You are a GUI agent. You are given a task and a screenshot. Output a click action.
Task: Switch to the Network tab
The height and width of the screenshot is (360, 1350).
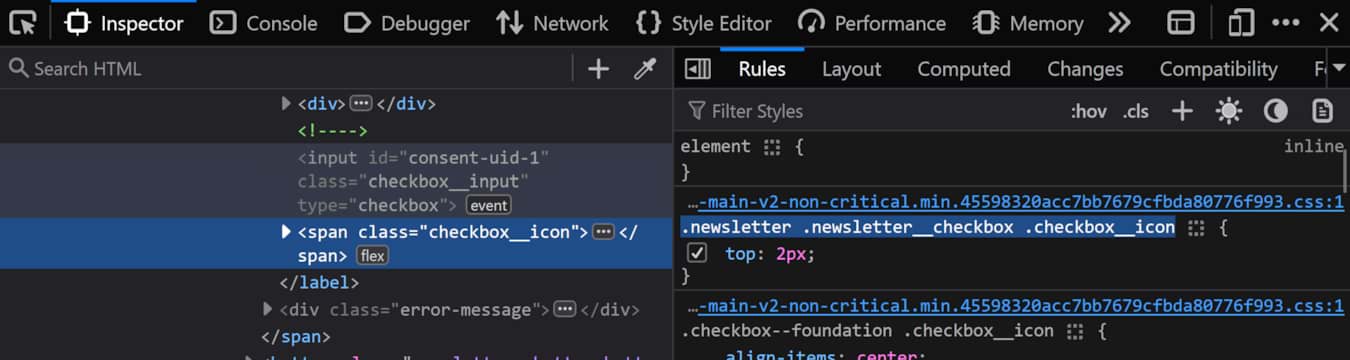pos(552,23)
